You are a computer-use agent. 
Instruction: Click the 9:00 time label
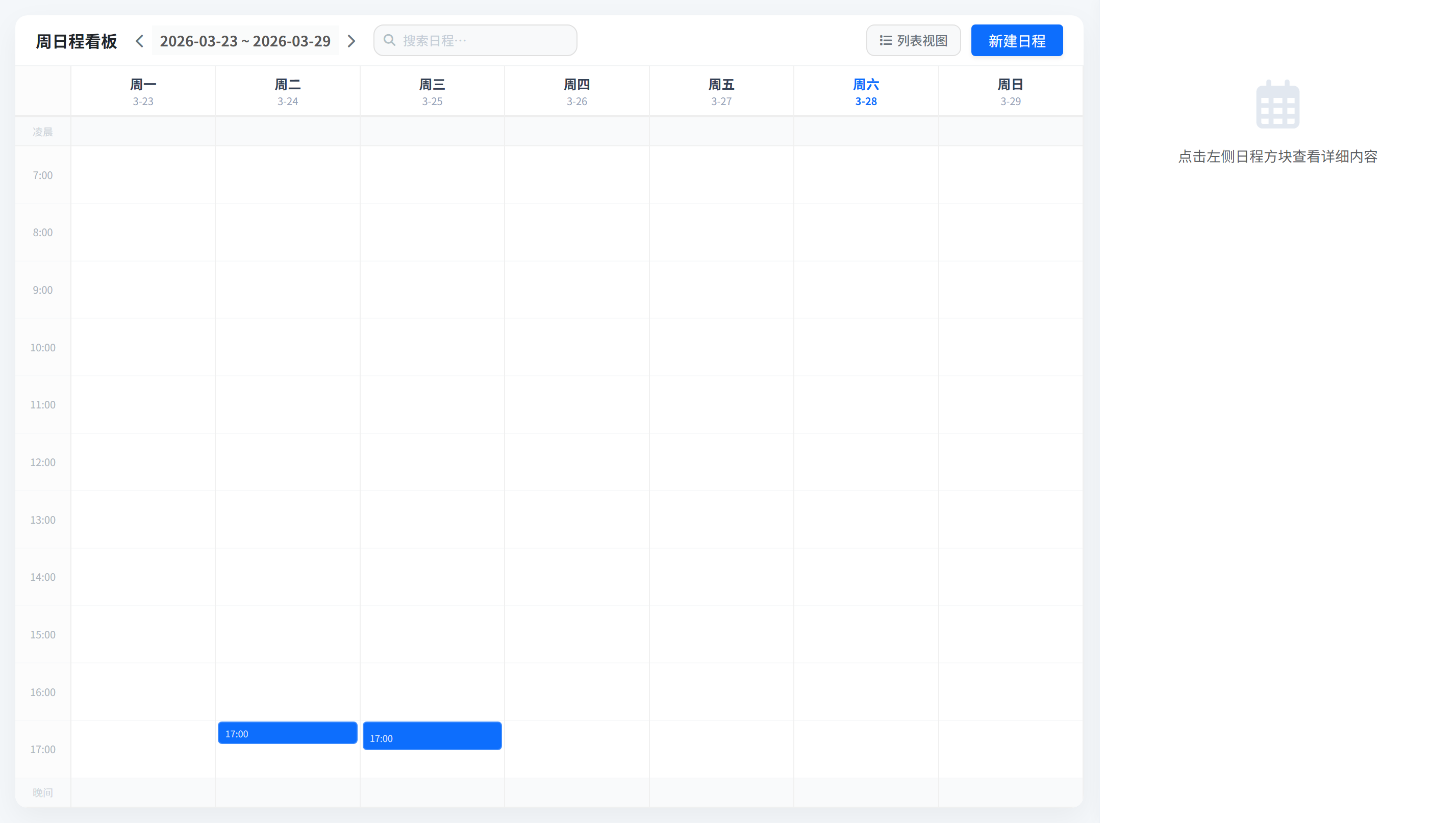point(42,290)
